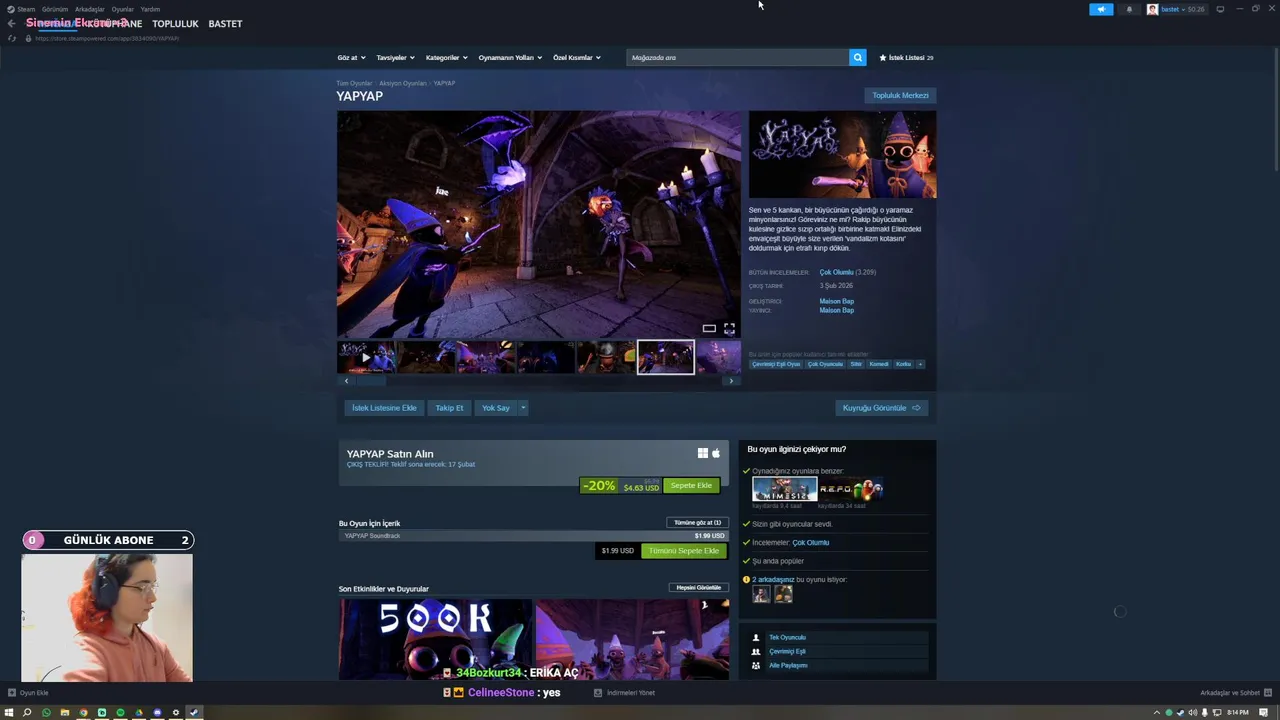This screenshot has width=1280, height=720.
Task: Expand the Oynamanın Yolları dropdown
Action: click(510, 57)
